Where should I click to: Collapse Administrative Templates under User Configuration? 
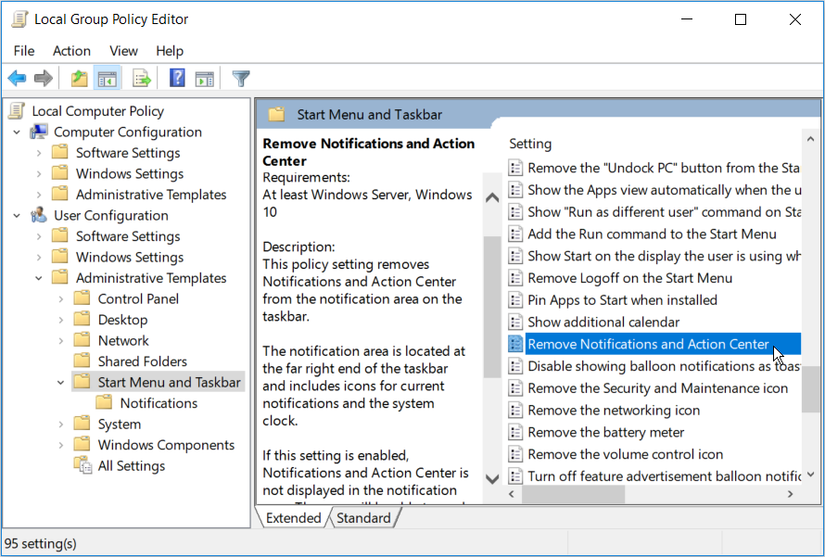pyautogui.click(x=39, y=278)
